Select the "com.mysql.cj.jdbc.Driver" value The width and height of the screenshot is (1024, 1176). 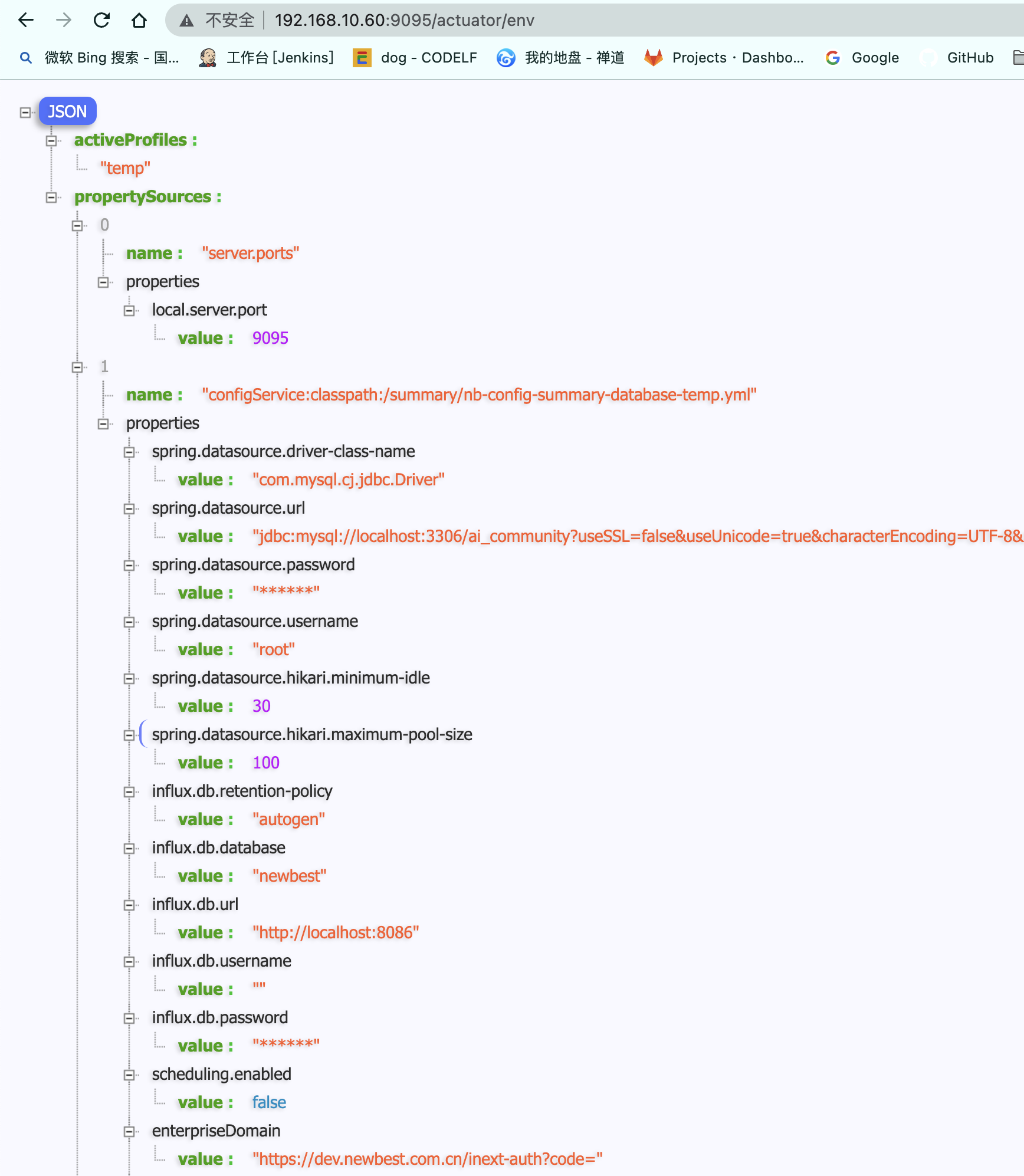pos(348,479)
